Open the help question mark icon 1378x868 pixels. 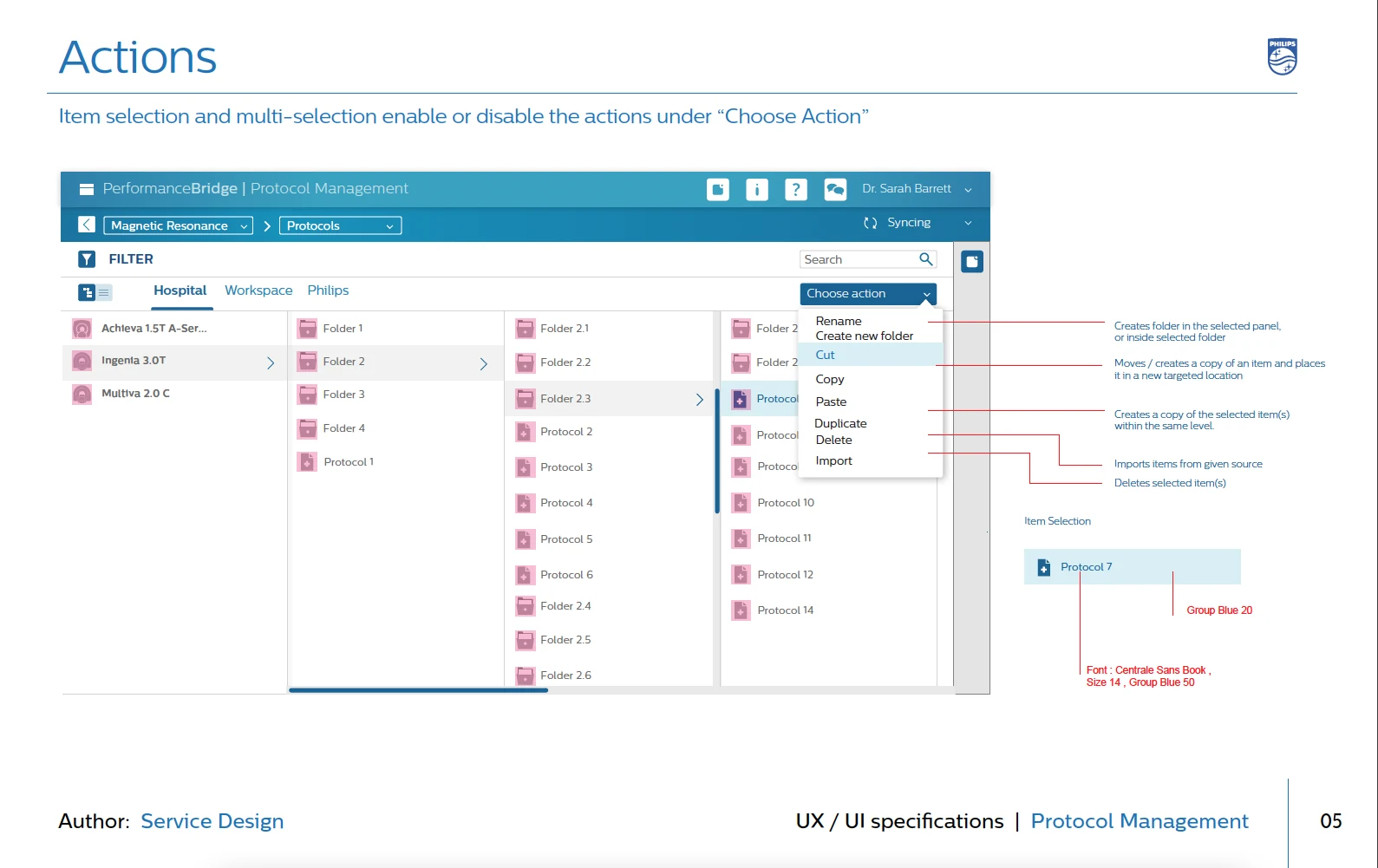tap(796, 189)
